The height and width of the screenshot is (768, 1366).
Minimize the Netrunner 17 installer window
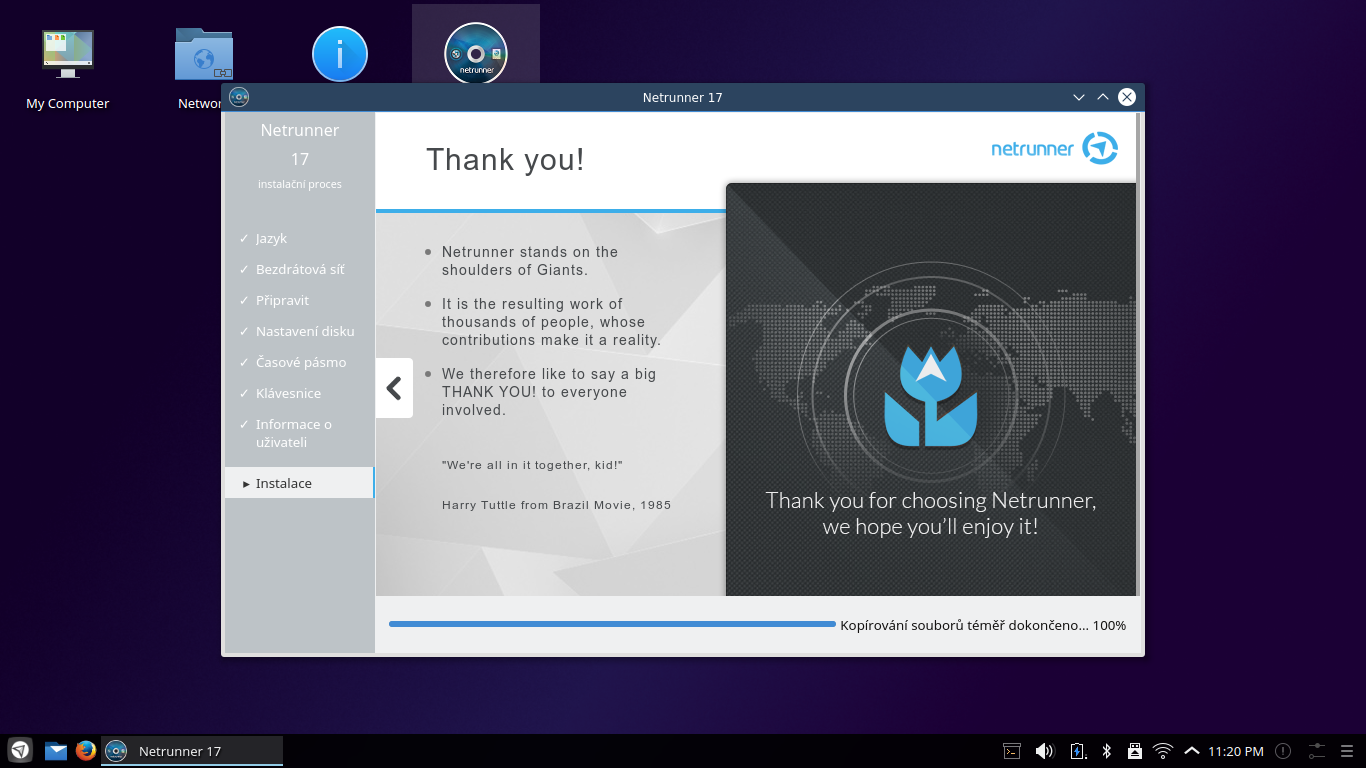pos(1079,97)
